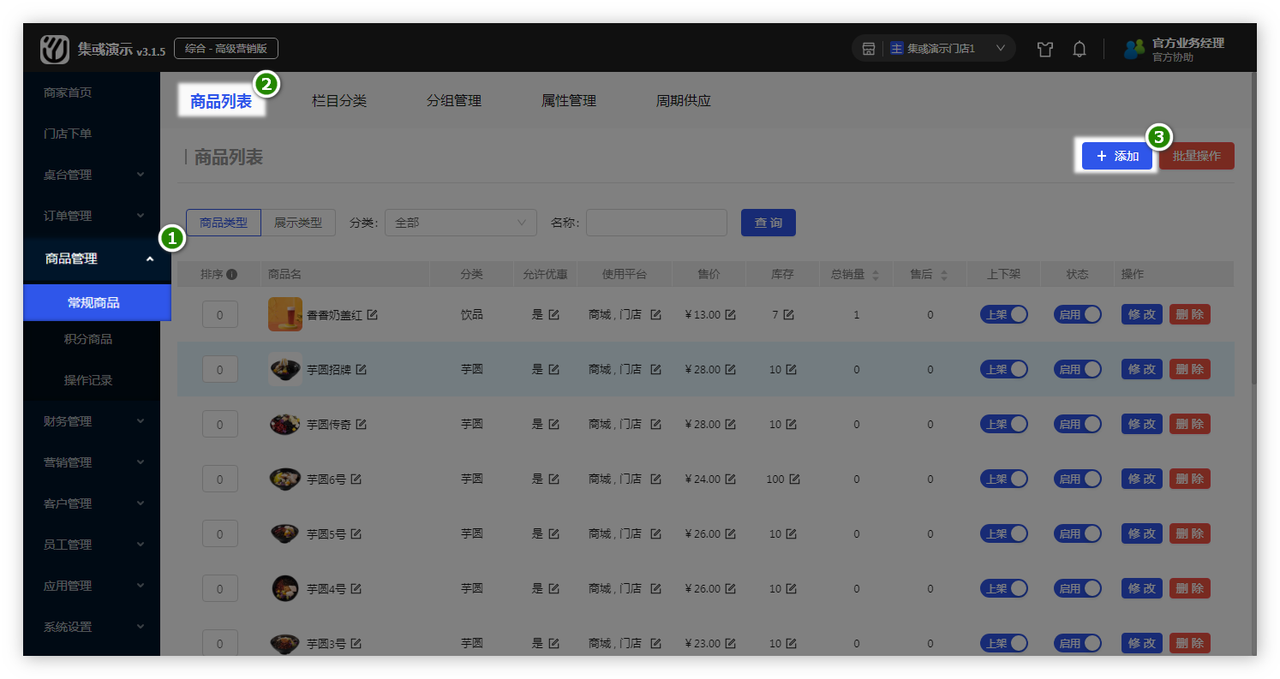Edit the name of 芋圆6号
1280x679 pixels.
click(x=356, y=480)
